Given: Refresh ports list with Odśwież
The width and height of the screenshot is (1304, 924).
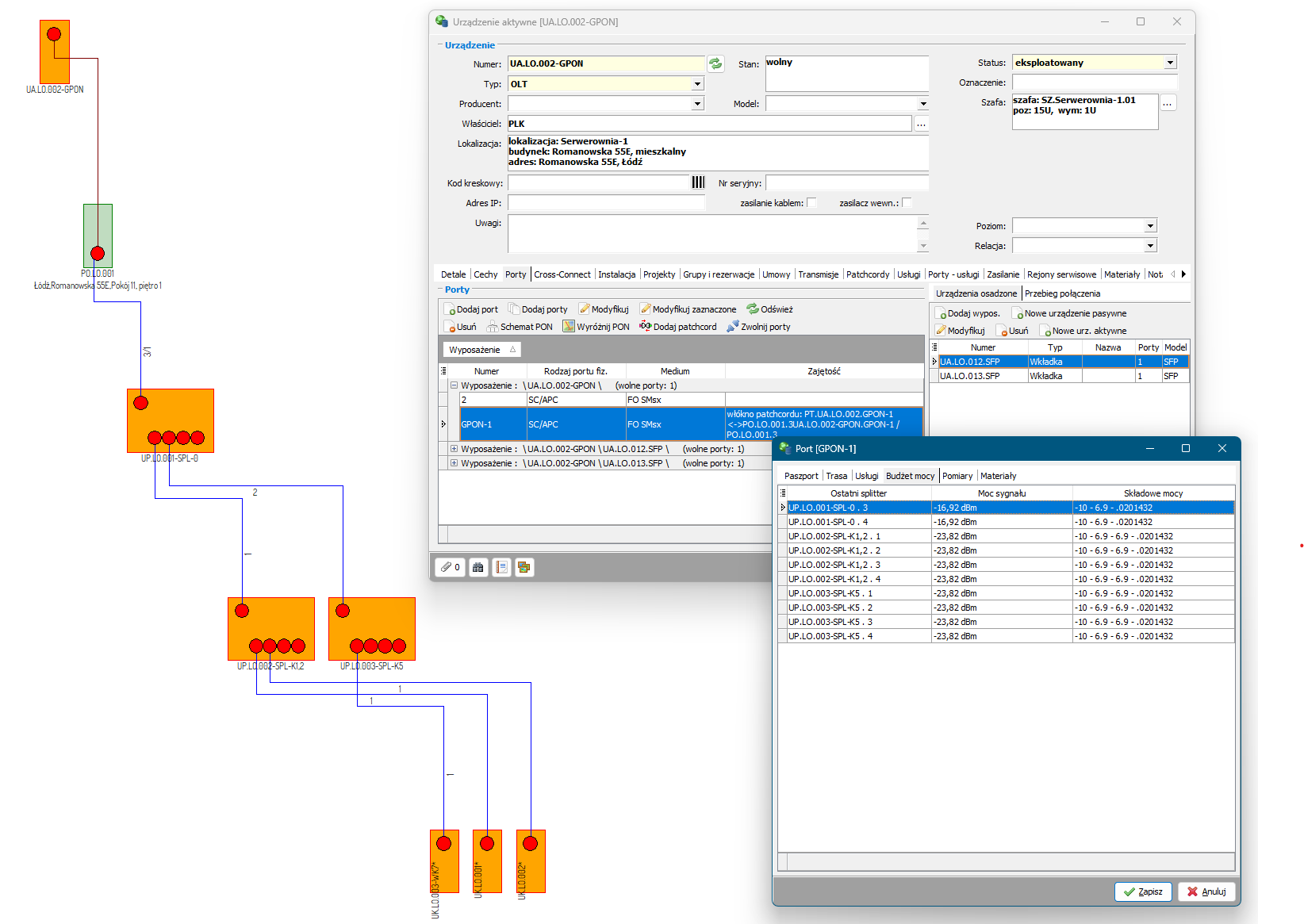Looking at the screenshot, I should click(769, 309).
